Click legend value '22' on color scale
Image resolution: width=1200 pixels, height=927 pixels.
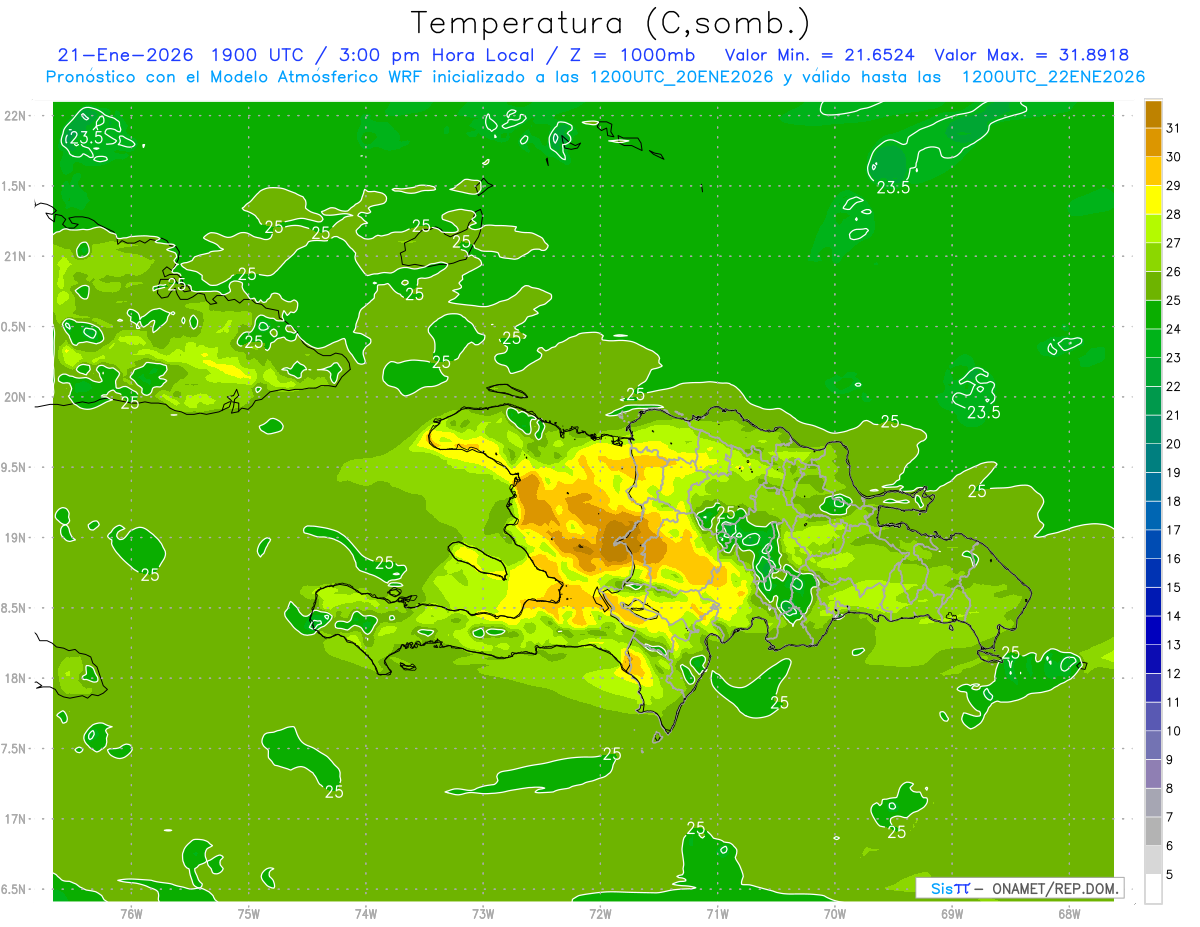(x=1174, y=387)
